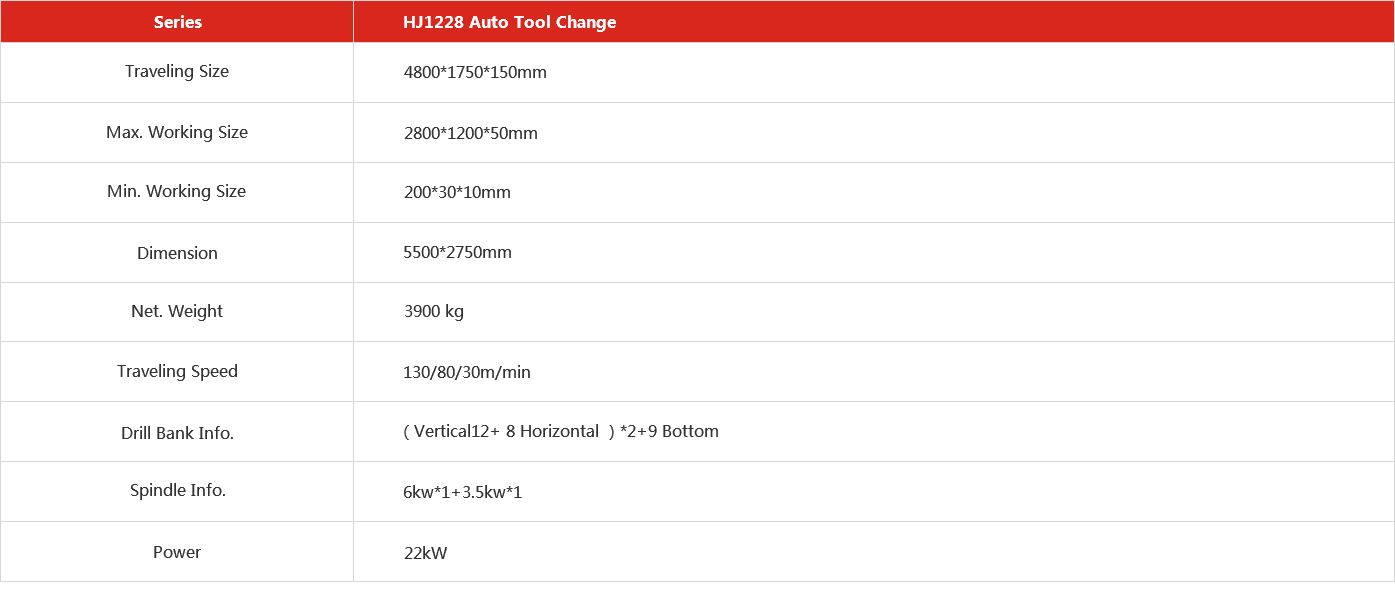Click the 22kW power value

pos(425,553)
